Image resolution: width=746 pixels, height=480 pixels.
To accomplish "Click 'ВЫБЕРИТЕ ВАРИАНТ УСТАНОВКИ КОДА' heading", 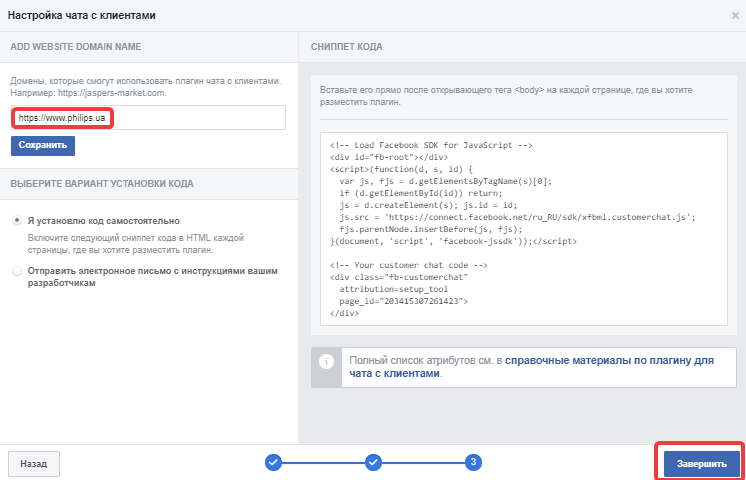I will (102, 184).
